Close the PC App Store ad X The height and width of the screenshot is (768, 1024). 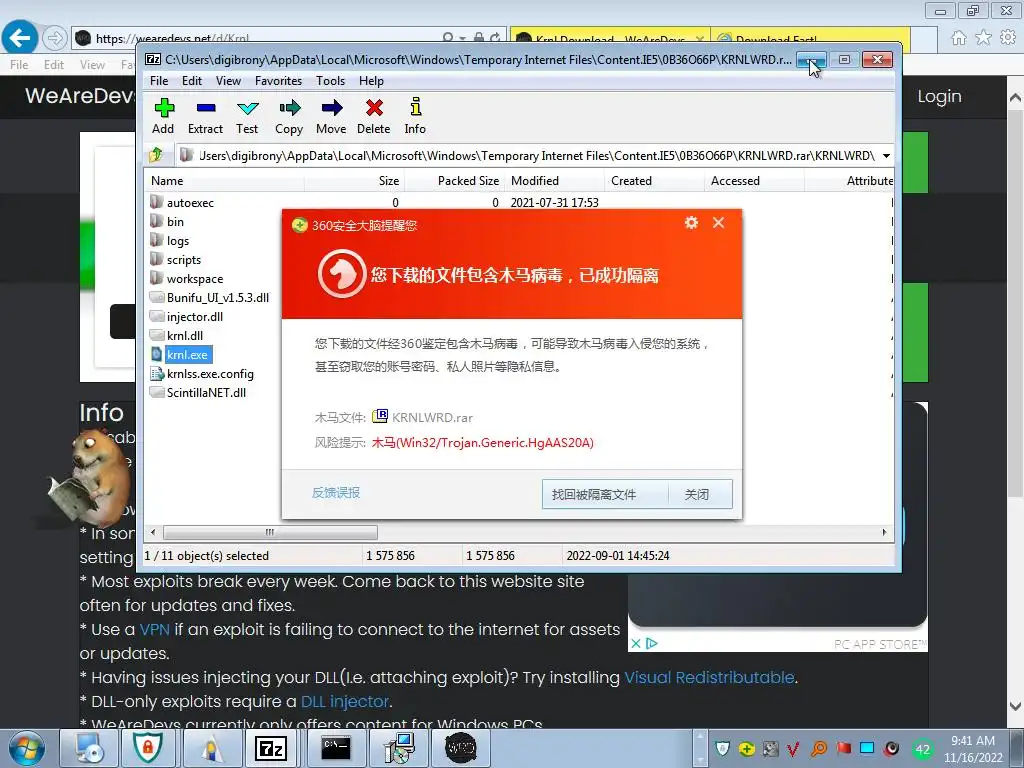pyautogui.click(x=635, y=643)
